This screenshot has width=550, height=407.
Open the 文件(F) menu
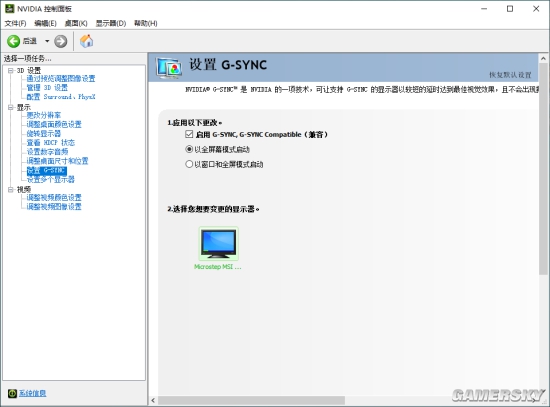pos(15,23)
